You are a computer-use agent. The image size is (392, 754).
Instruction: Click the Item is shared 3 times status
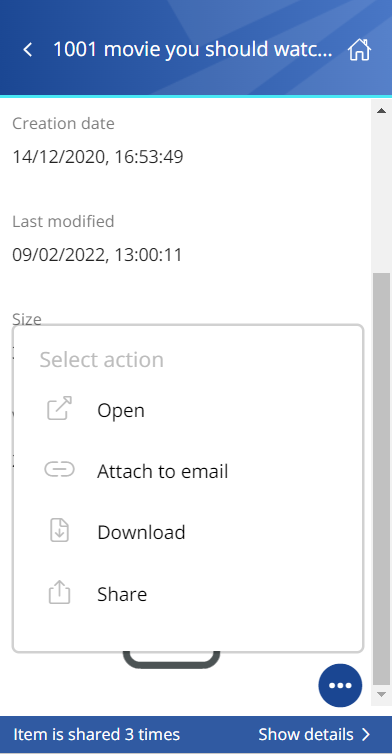coord(97,734)
